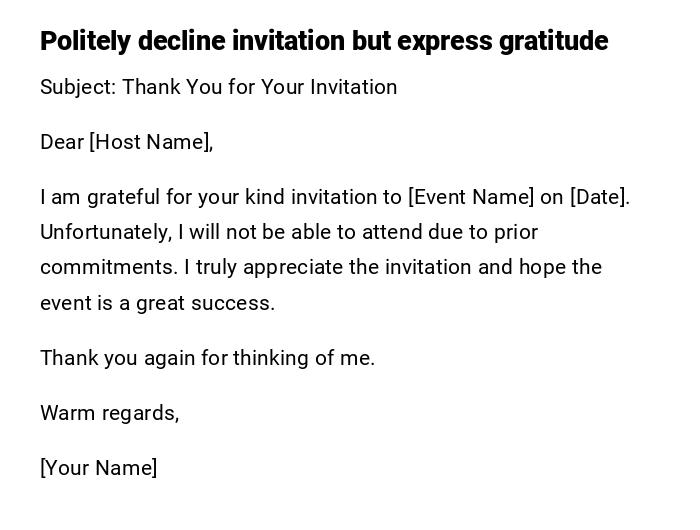Click the Subject line text
This screenshot has width=700, height=530.
coord(218,87)
